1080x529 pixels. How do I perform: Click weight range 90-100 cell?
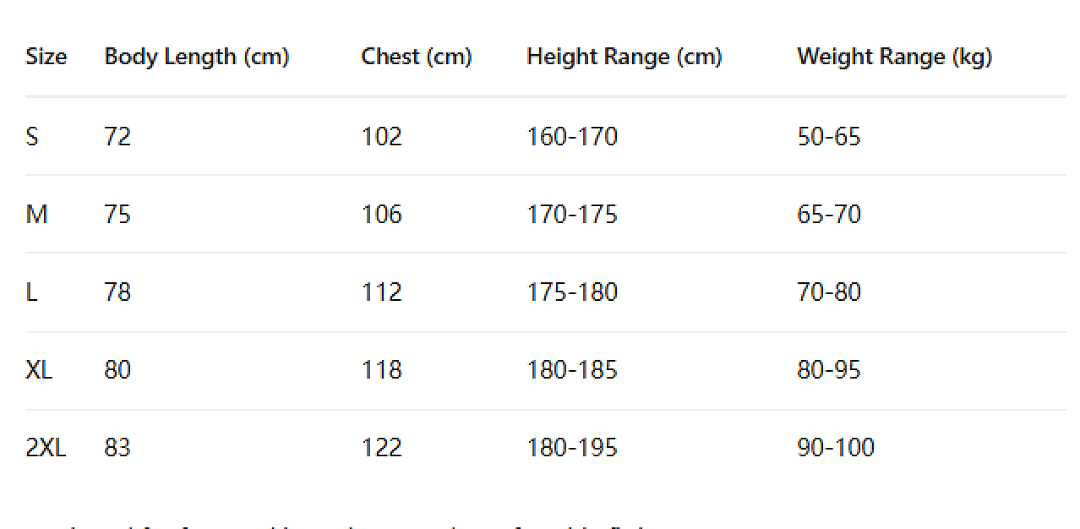[x=835, y=448]
